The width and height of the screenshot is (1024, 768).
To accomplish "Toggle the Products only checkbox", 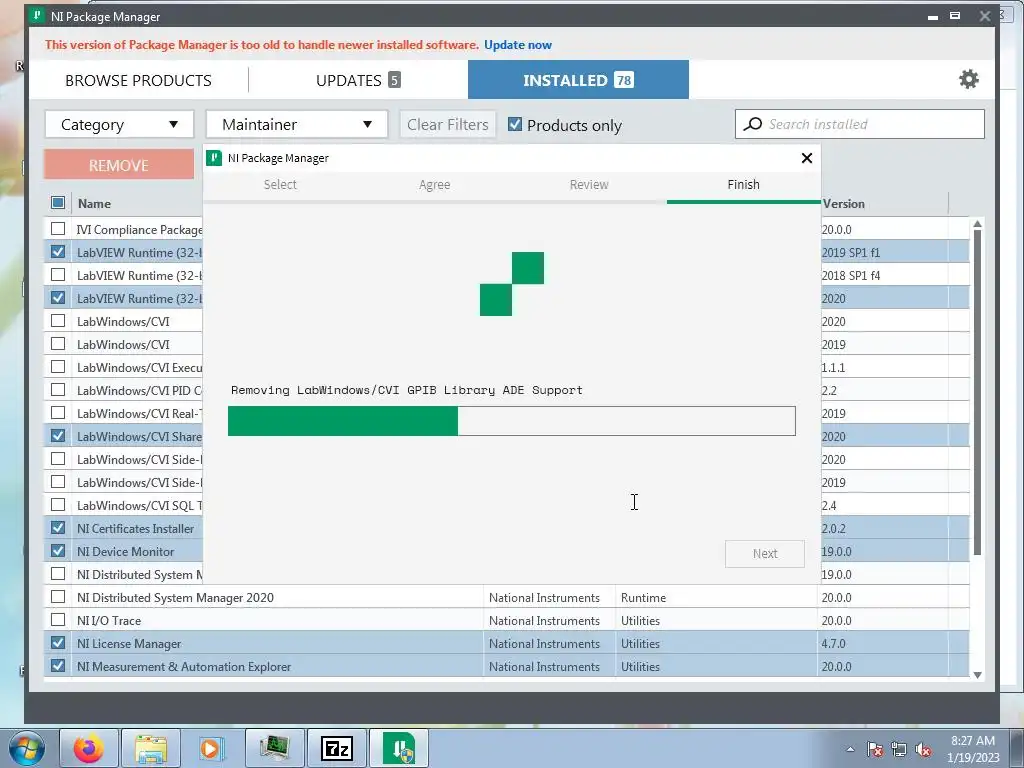I will click(x=515, y=124).
